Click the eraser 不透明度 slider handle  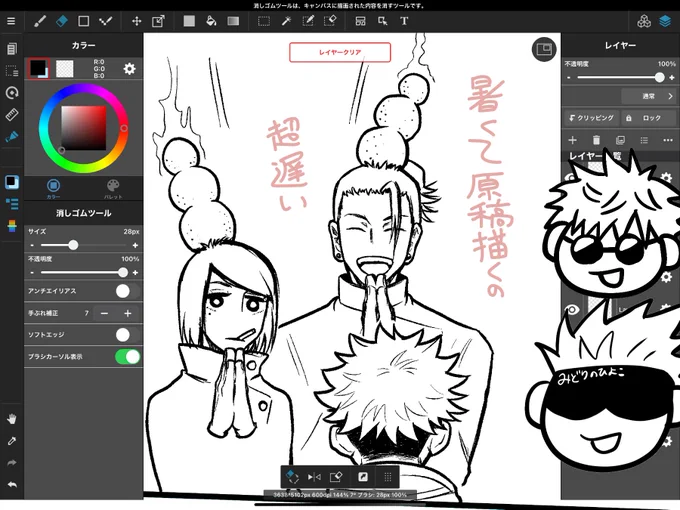[x=123, y=272]
